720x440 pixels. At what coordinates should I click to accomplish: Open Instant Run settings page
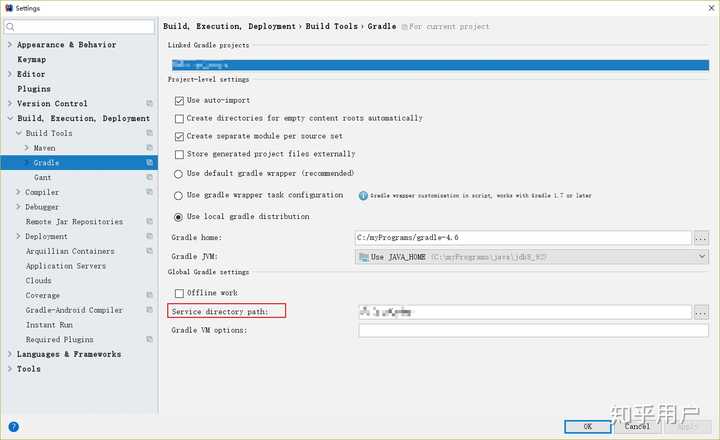point(49,325)
